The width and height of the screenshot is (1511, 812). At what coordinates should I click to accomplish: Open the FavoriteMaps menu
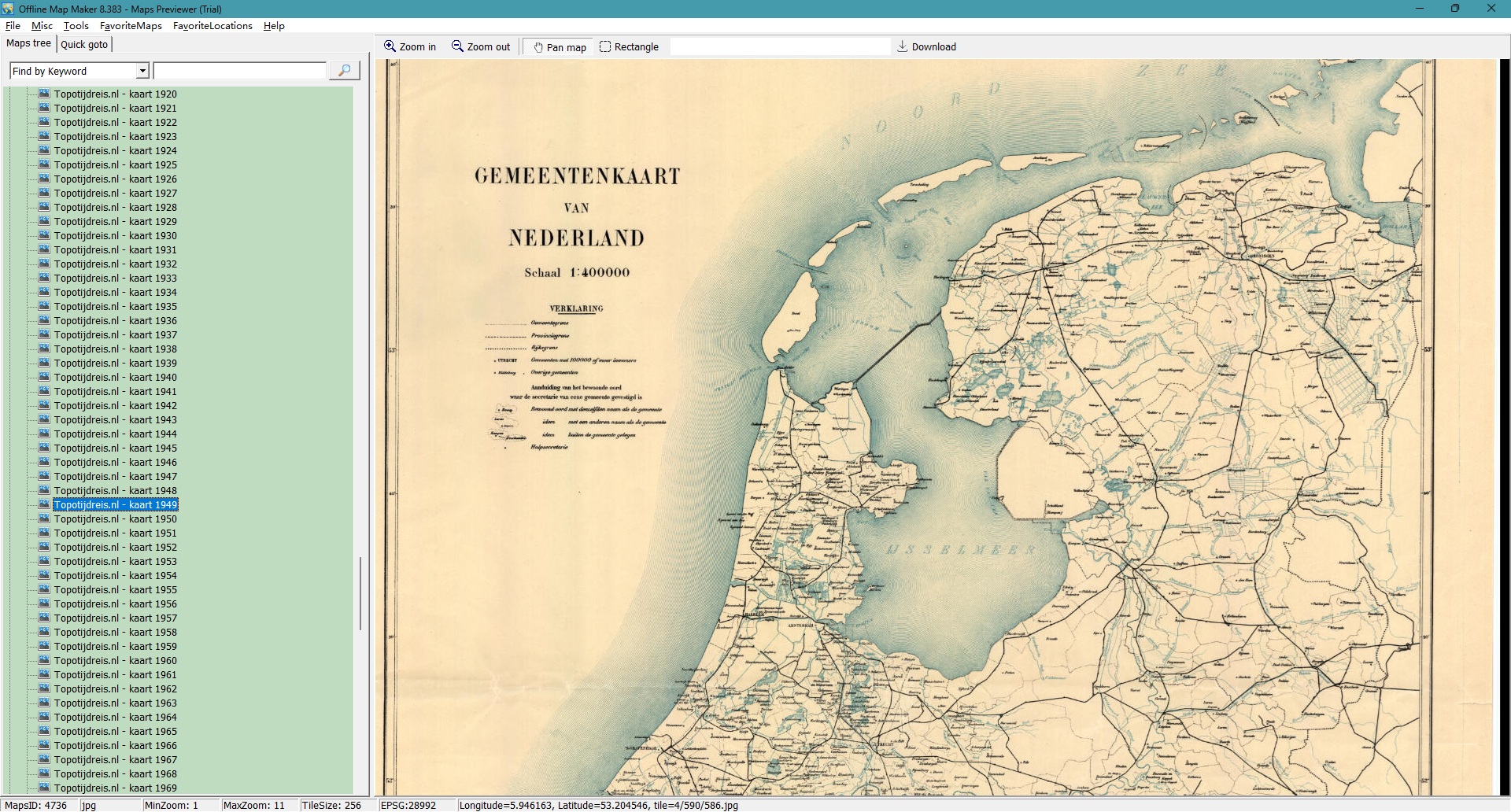coord(131,26)
